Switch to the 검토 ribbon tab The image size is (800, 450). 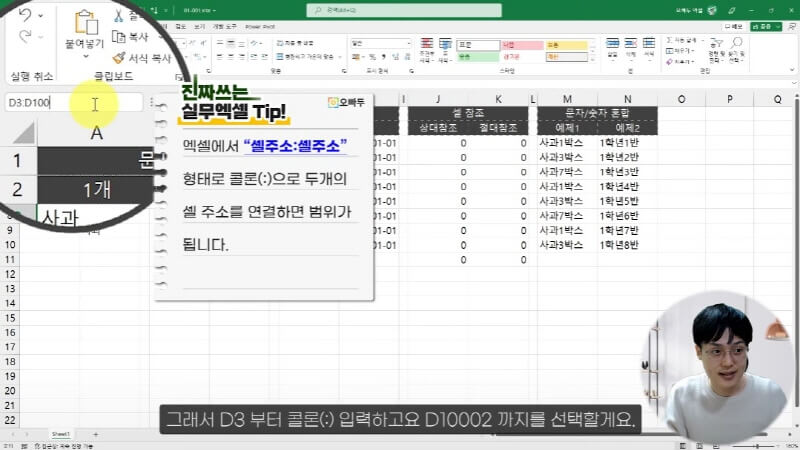(x=181, y=27)
